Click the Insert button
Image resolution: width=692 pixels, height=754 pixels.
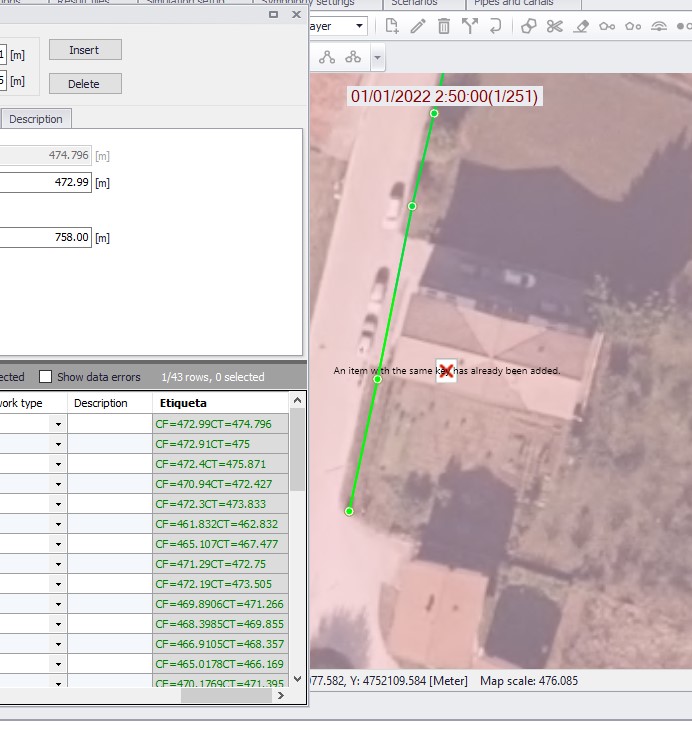85,50
